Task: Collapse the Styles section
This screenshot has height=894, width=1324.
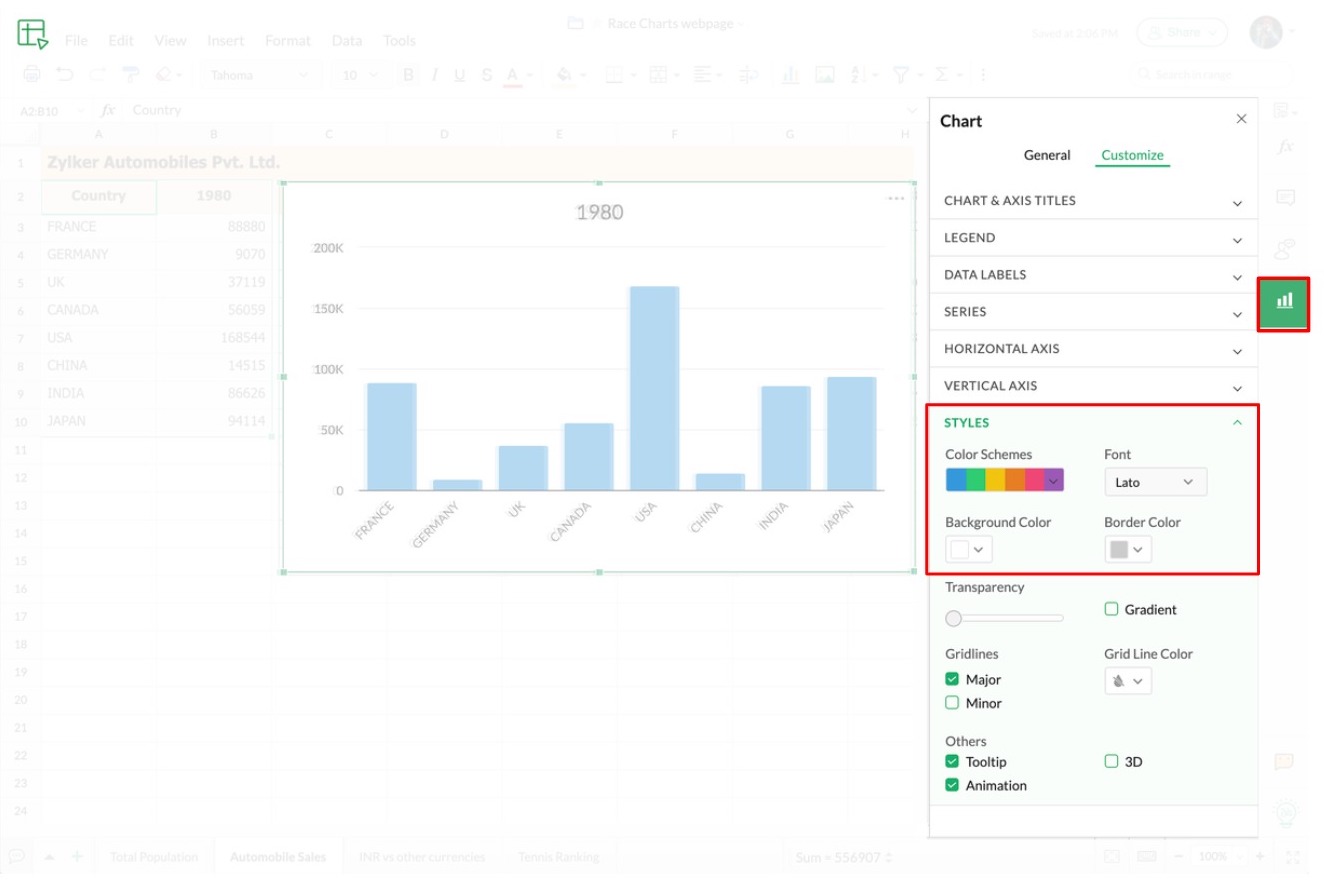Action: coord(1093,423)
